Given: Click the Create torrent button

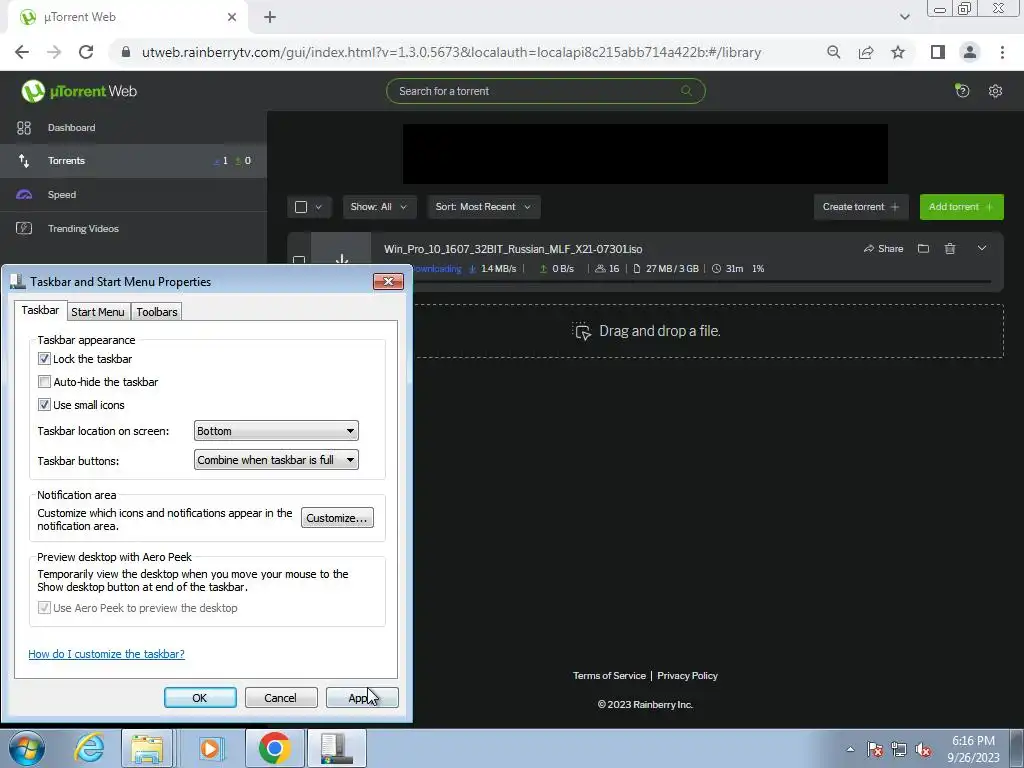Looking at the screenshot, I should click(861, 207).
